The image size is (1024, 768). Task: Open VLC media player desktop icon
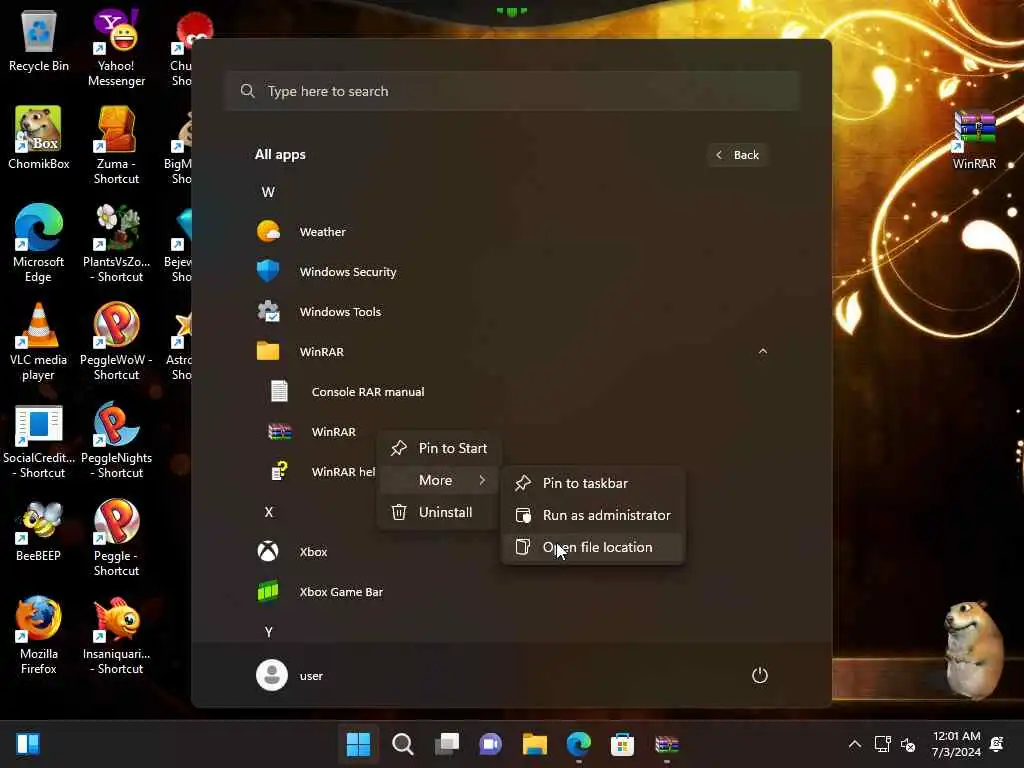[39, 342]
